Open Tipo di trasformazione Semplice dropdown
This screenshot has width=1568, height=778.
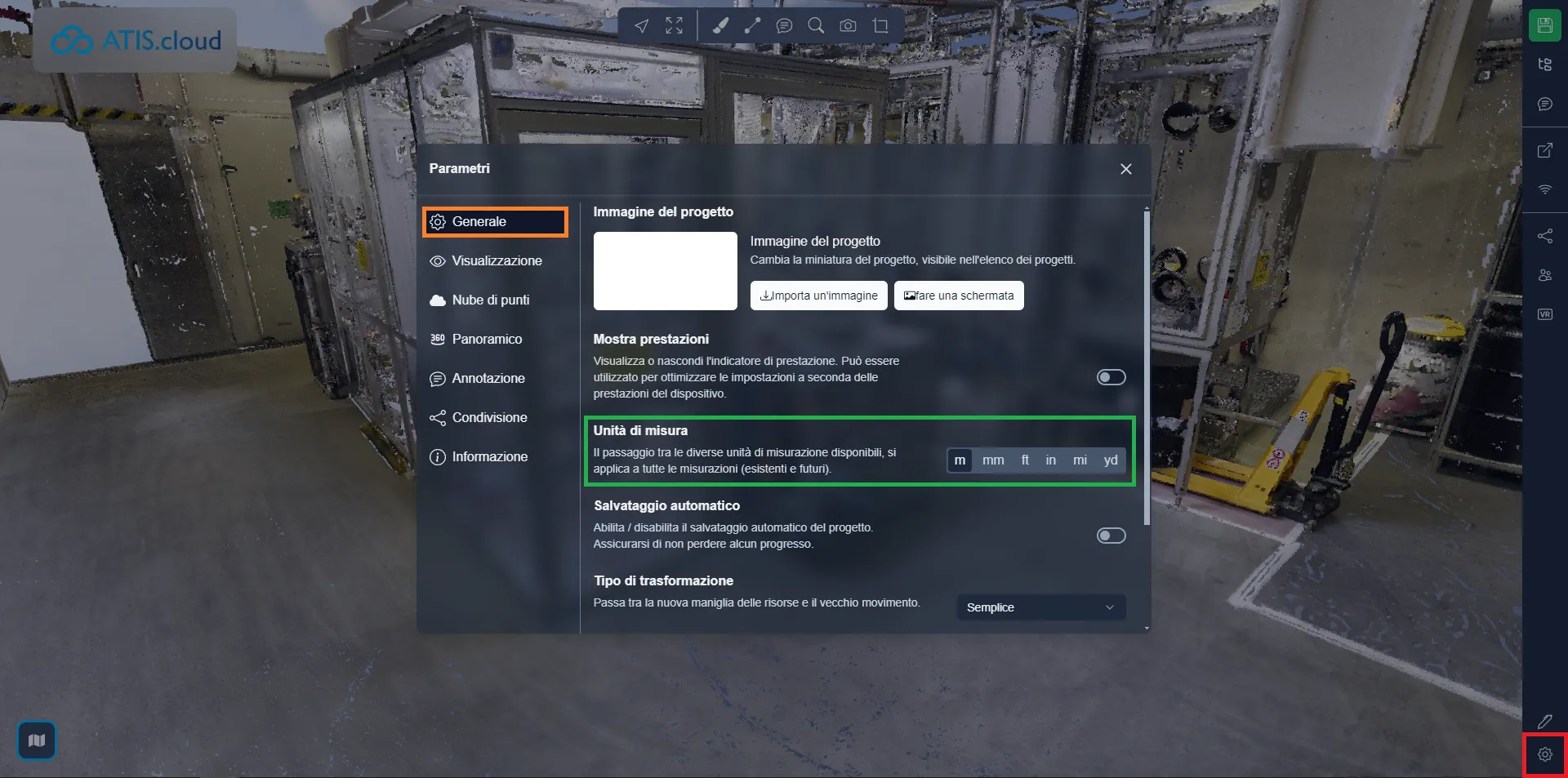(1040, 607)
